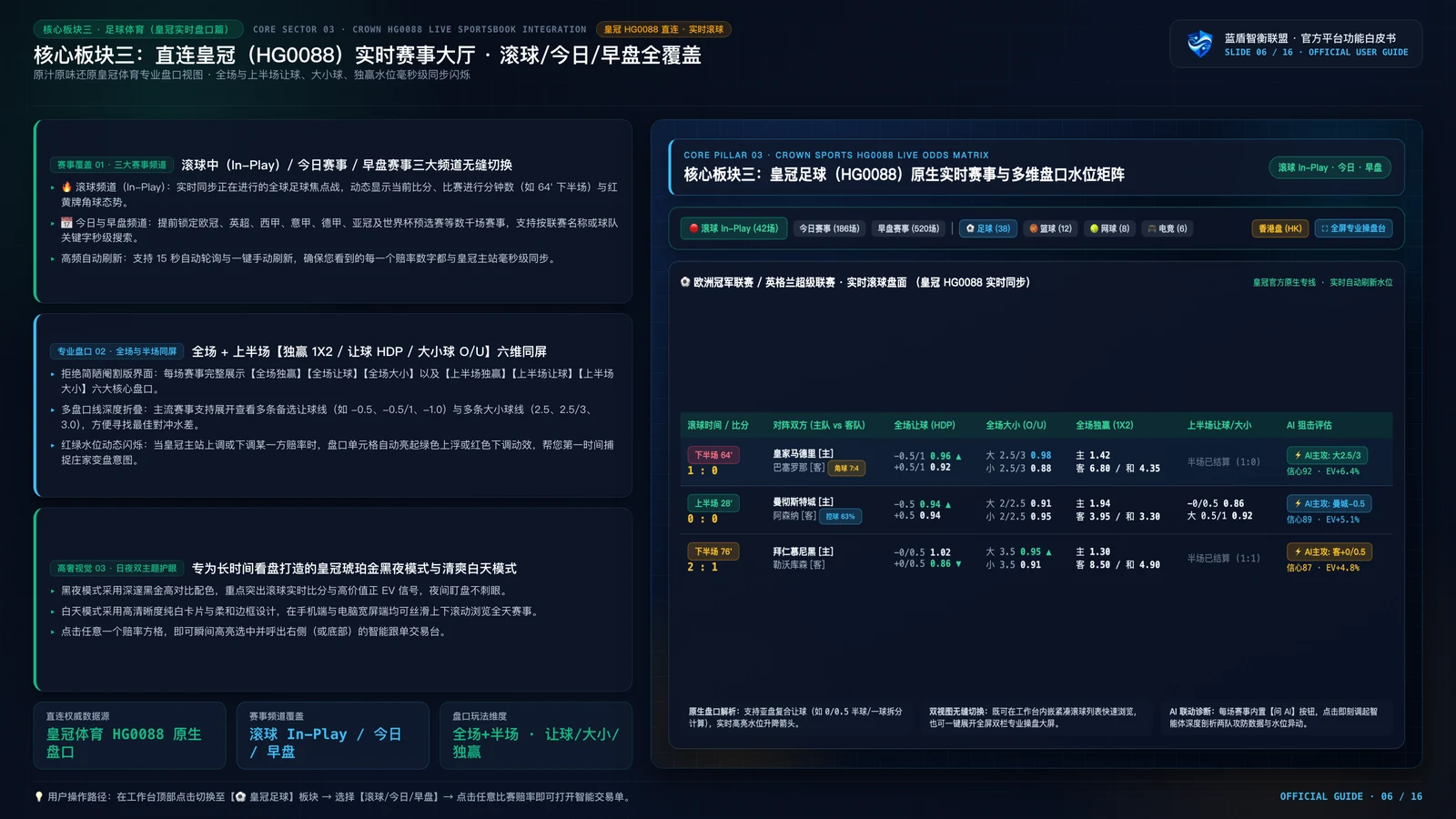The width and height of the screenshot is (1456, 819).
Task: Click lightning icon in AI主攻: 曼城-0.5
Action: 1298,503
